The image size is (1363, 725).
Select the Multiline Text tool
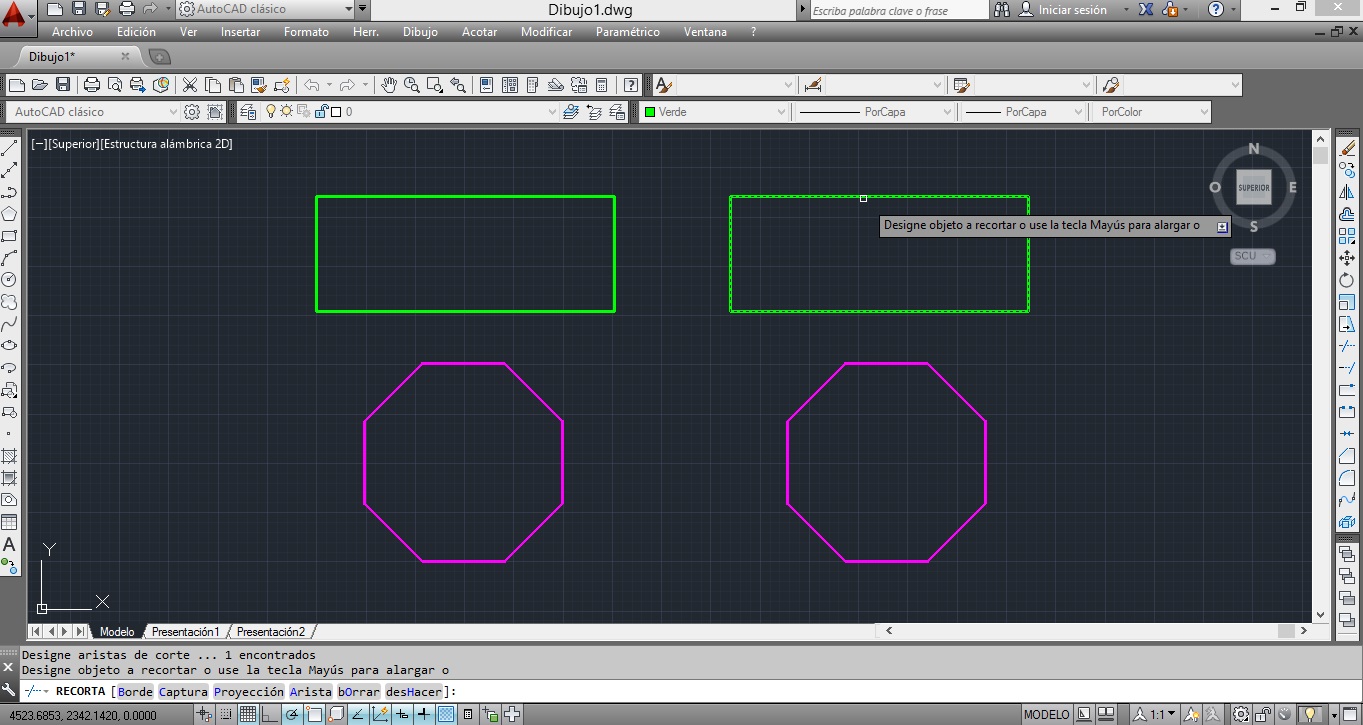click(x=10, y=545)
